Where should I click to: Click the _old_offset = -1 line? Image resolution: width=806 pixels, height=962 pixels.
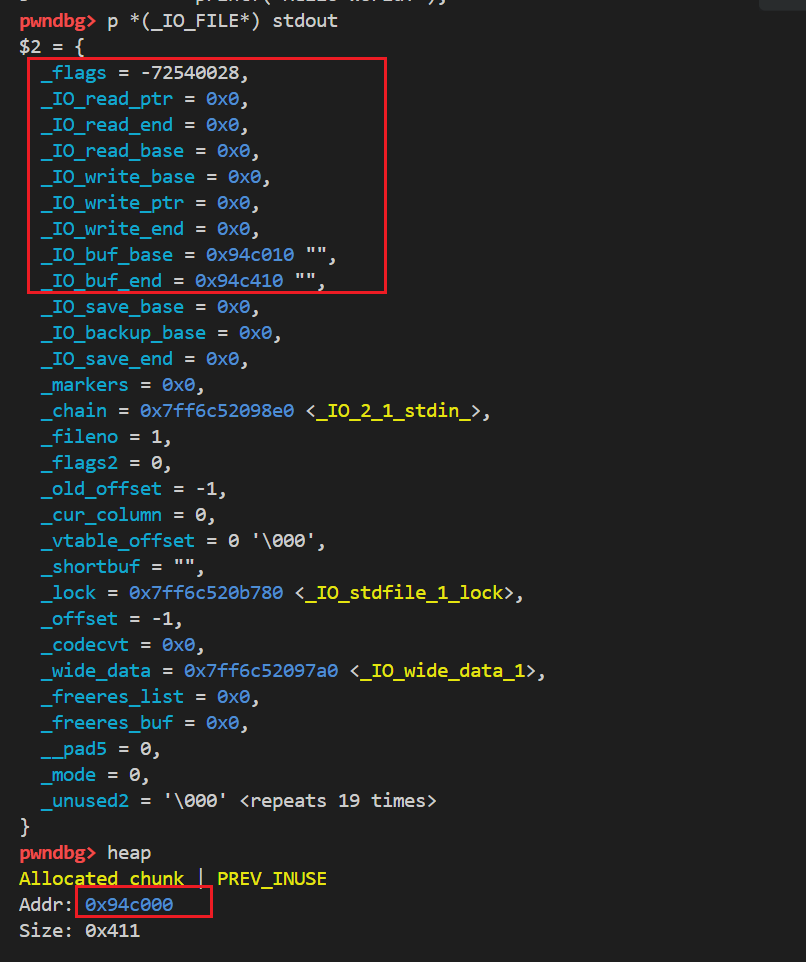[x=134, y=489]
